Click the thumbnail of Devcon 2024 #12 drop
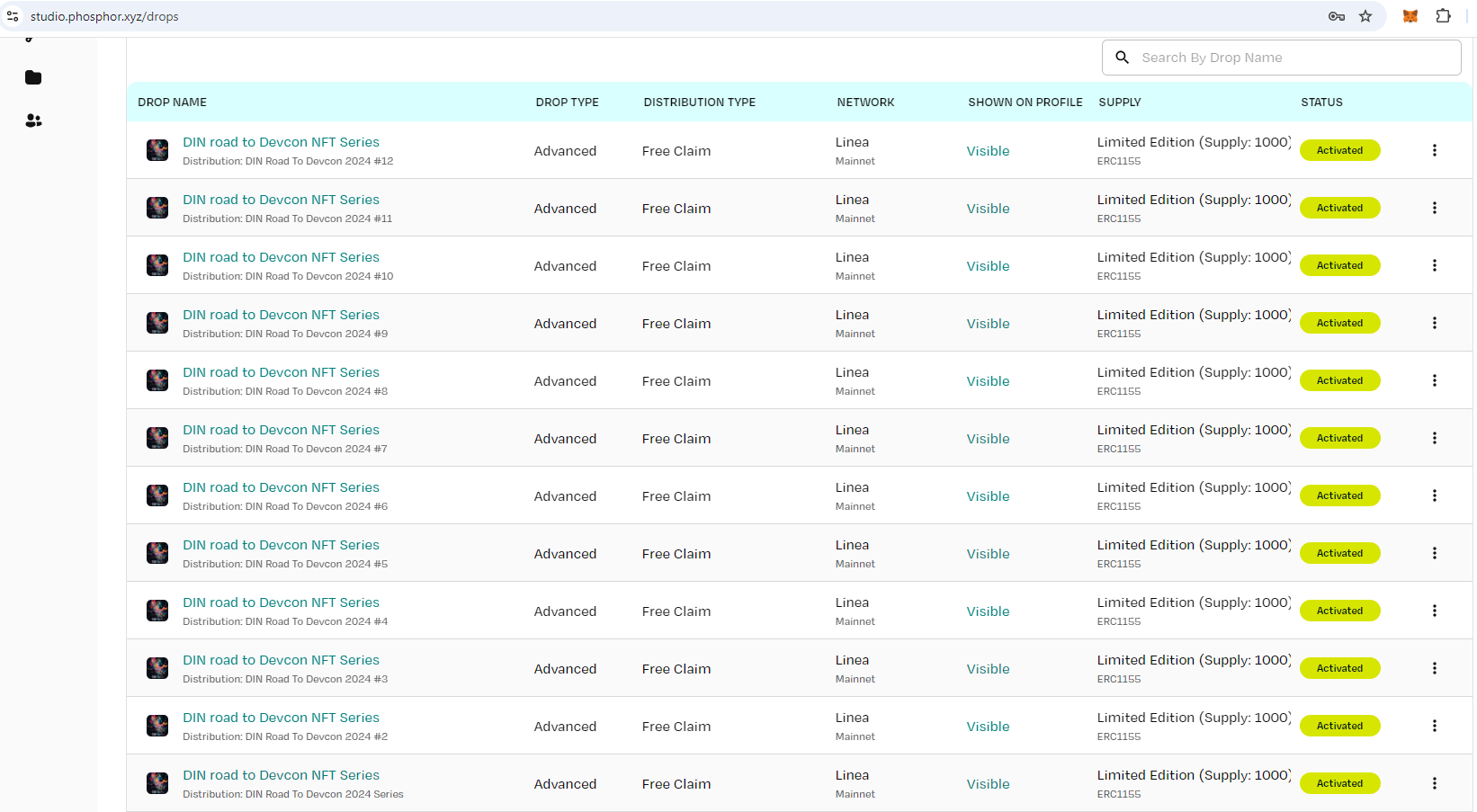 (x=157, y=150)
